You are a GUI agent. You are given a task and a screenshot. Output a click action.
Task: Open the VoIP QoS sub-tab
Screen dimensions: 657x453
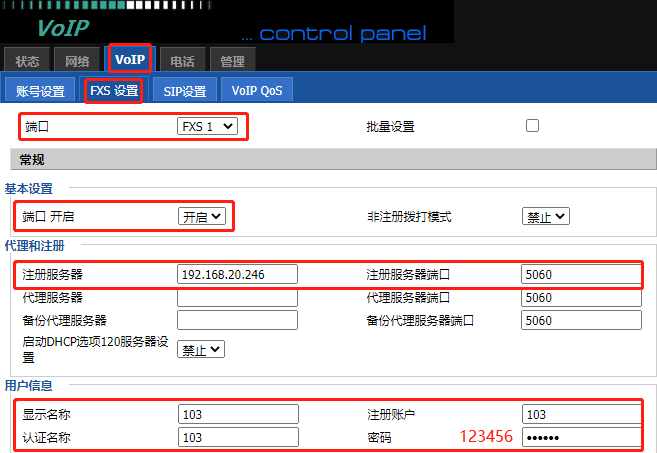(257, 91)
